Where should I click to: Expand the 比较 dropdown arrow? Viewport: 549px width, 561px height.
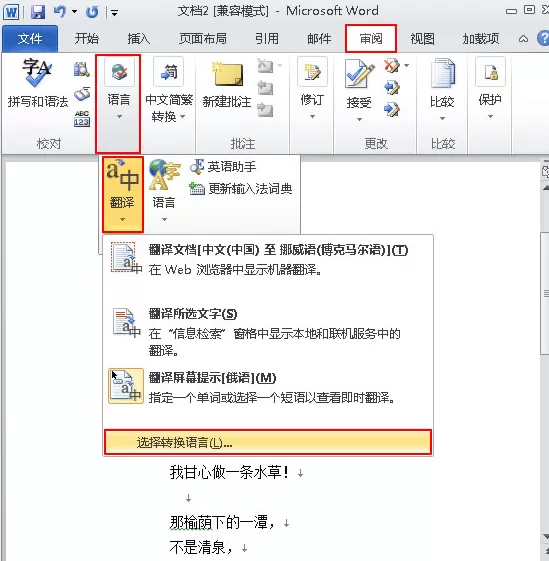pyautogui.click(x=442, y=118)
